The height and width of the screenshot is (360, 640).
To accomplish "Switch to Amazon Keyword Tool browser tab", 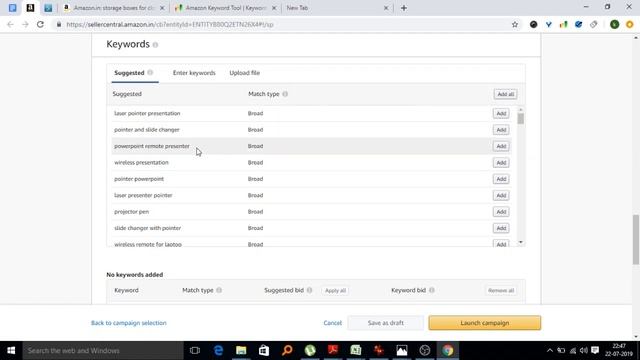I will [x=225, y=8].
